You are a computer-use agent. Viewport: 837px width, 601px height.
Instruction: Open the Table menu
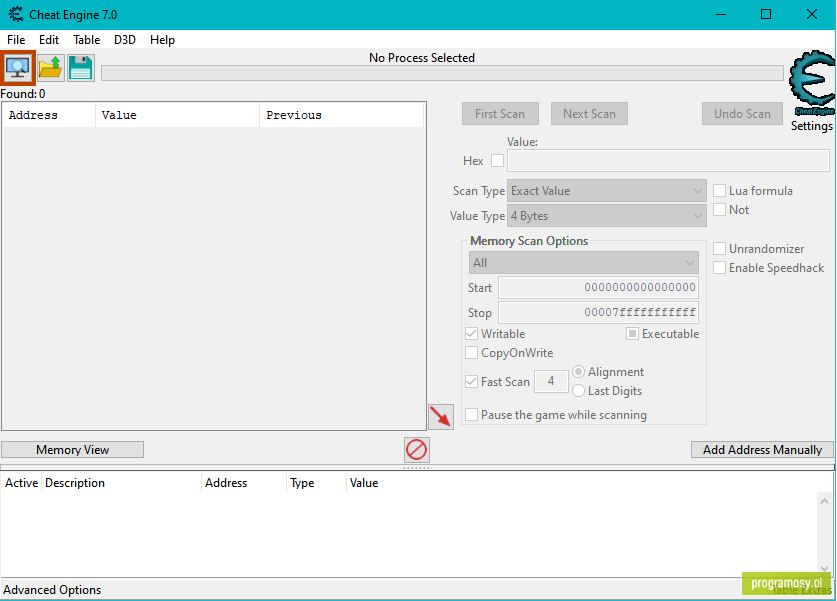(86, 39)
